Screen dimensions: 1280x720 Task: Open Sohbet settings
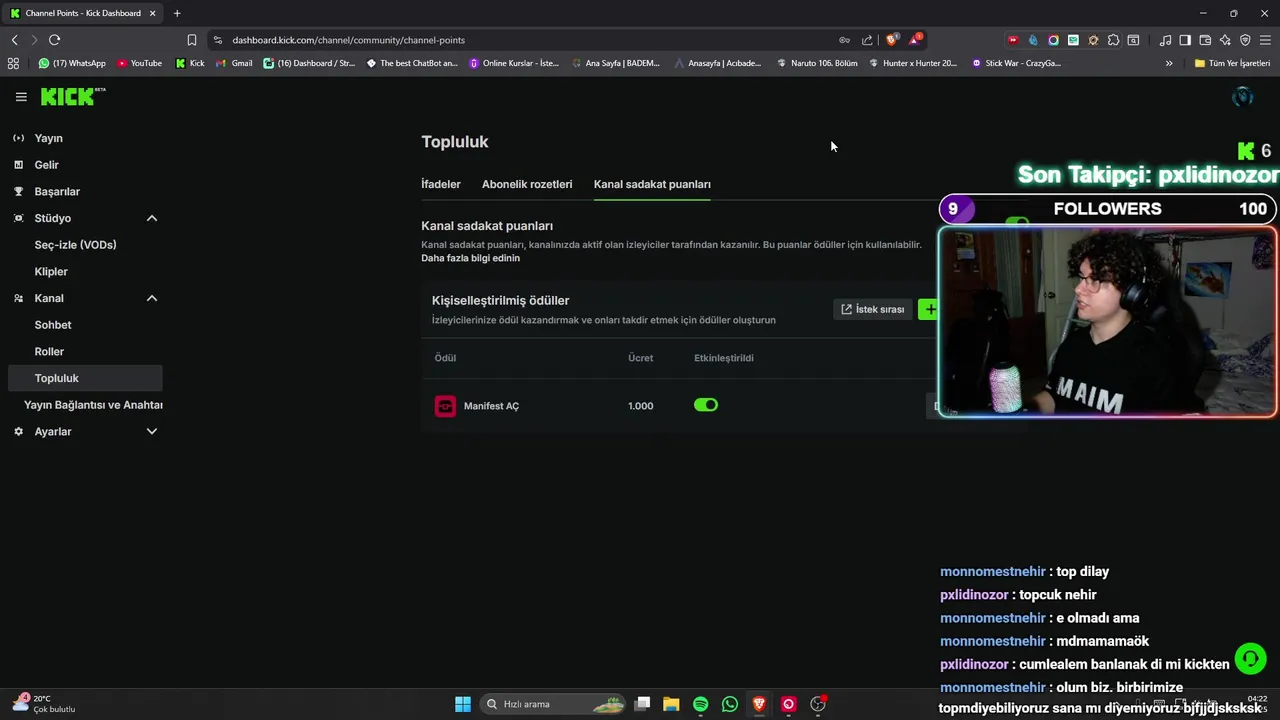[x=53, y=325]
